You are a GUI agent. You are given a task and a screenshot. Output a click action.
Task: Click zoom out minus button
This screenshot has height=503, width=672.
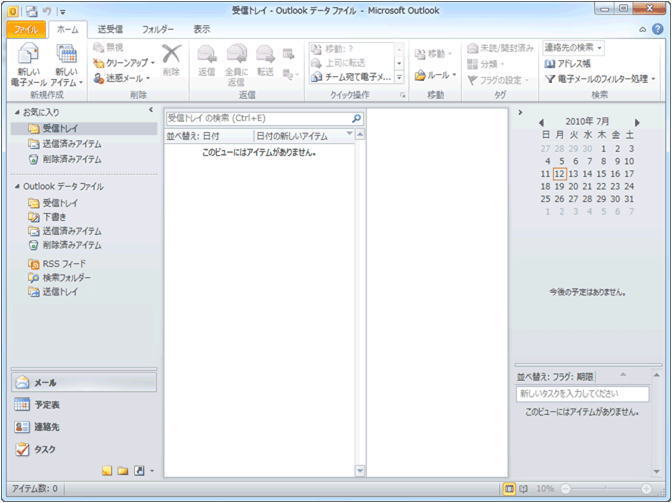[566, 489]
